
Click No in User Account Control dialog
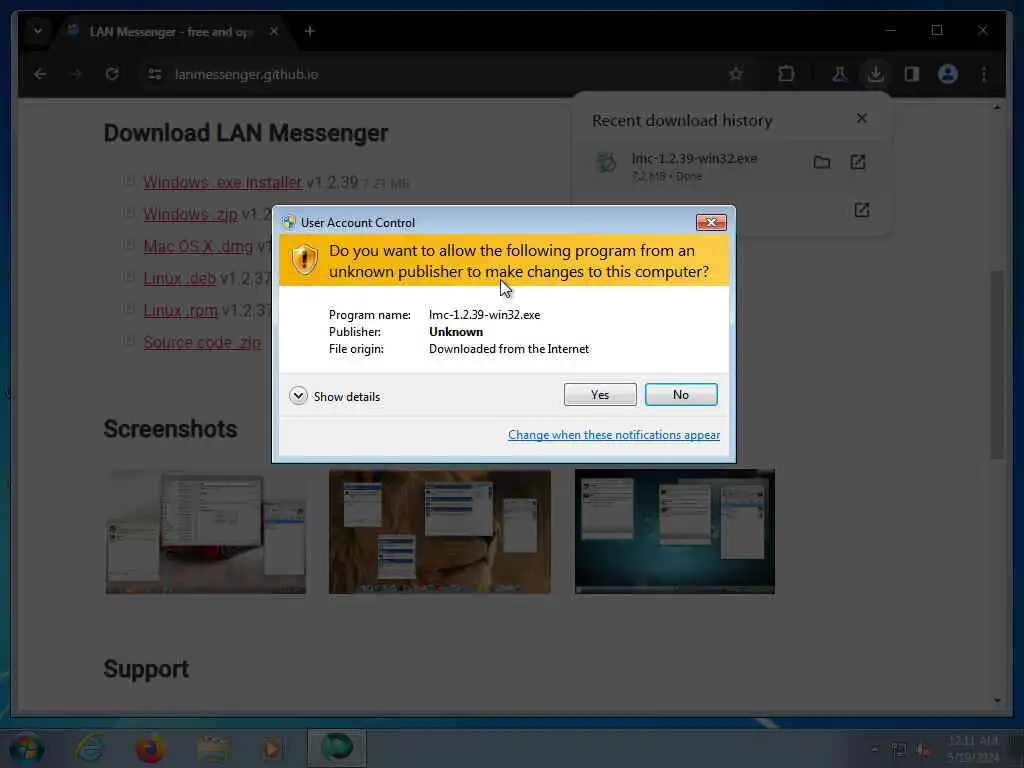pos(680,394)
